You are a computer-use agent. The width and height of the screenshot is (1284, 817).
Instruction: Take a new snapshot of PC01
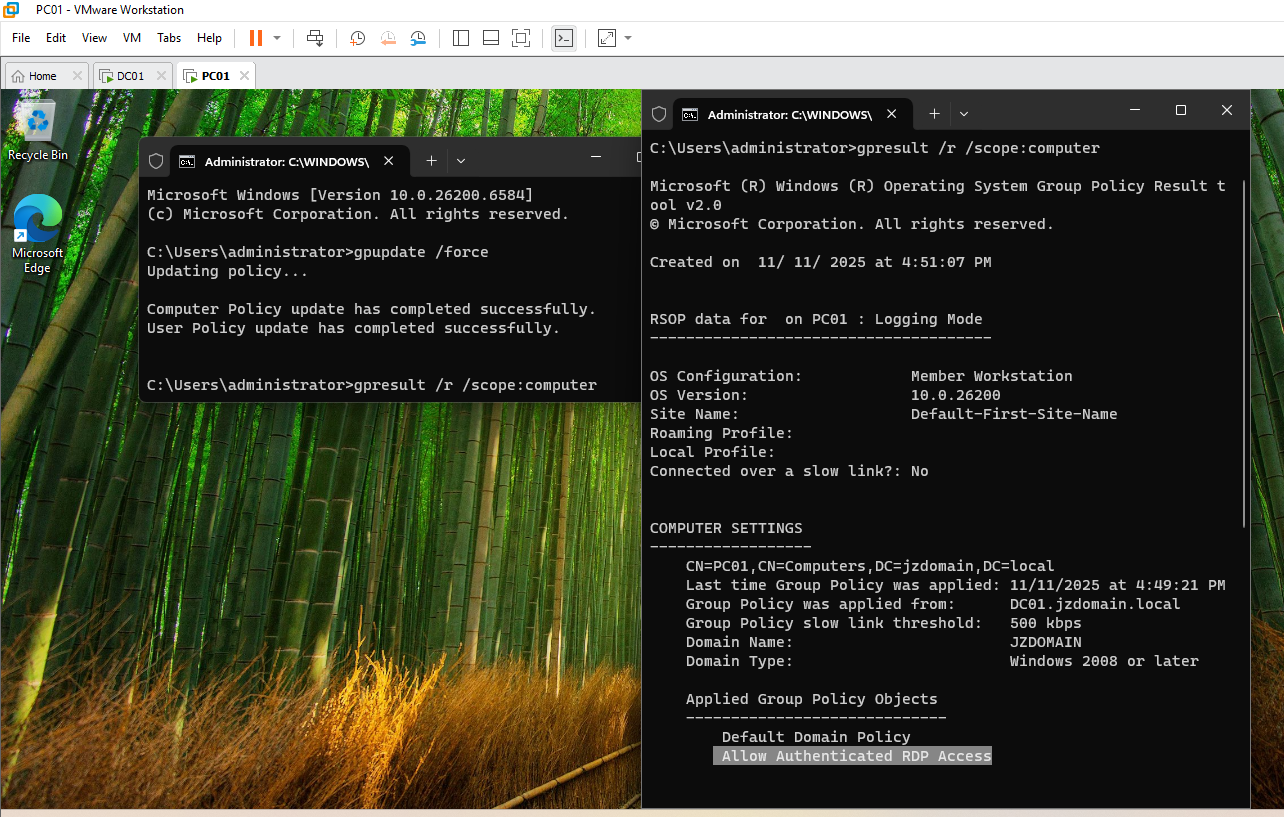(357, 38)
